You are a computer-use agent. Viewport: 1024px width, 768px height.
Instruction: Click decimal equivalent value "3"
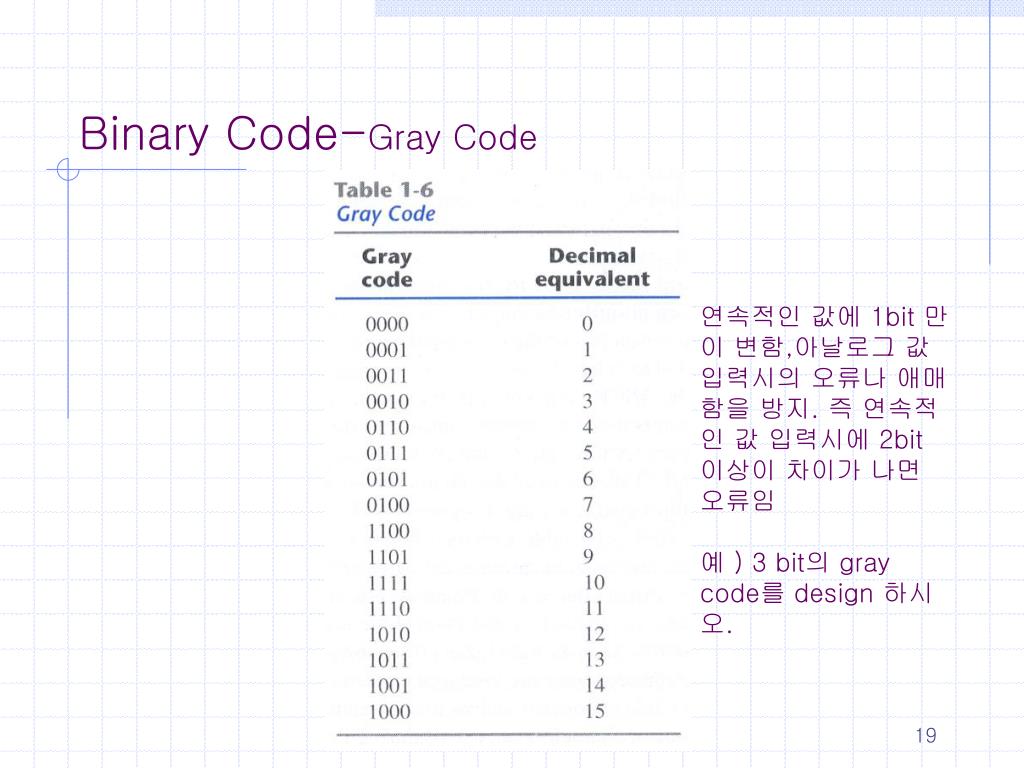coord(588,401)
